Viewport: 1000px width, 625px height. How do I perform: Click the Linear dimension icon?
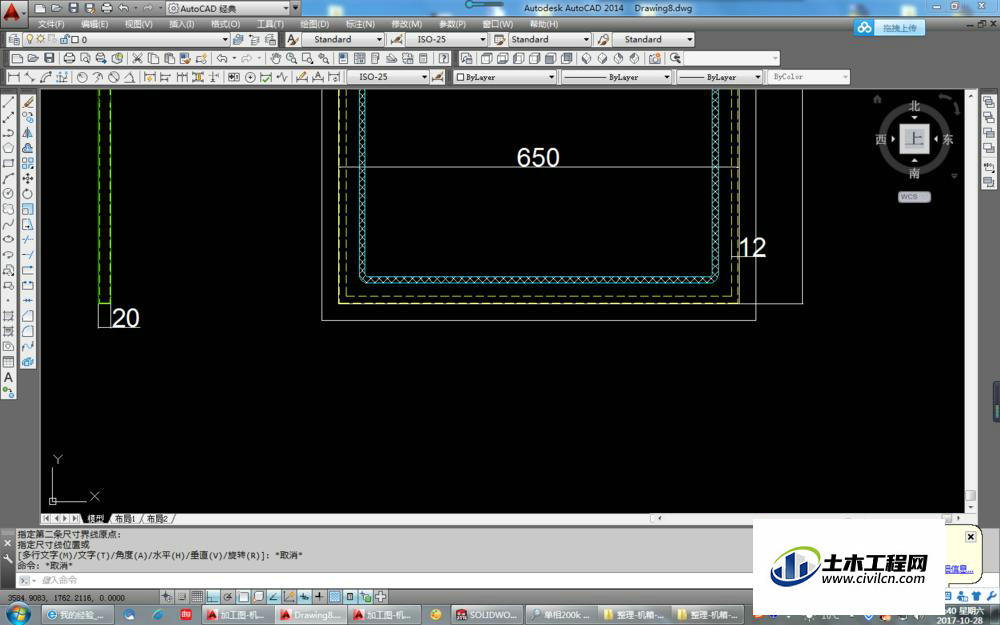pos(13,77)
